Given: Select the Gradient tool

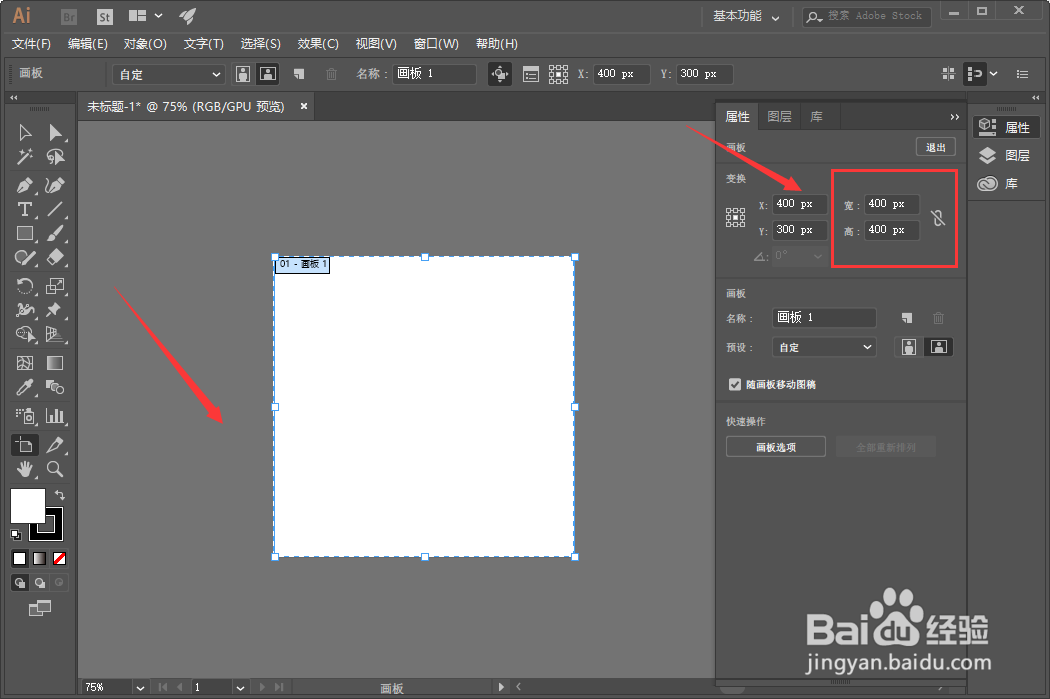Looking at the screenshot, I should point(55,363).
